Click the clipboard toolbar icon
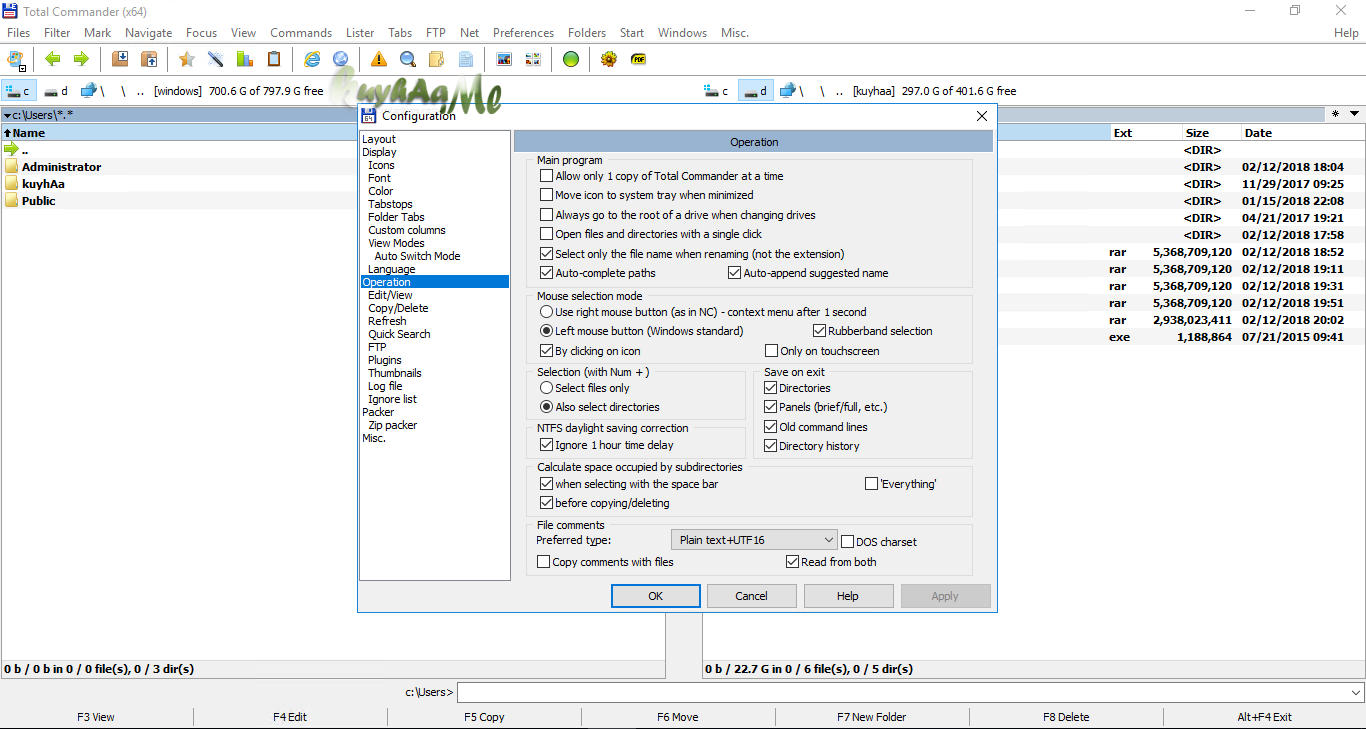Screen dimensions: 1366x729 (x=273, y=59)
